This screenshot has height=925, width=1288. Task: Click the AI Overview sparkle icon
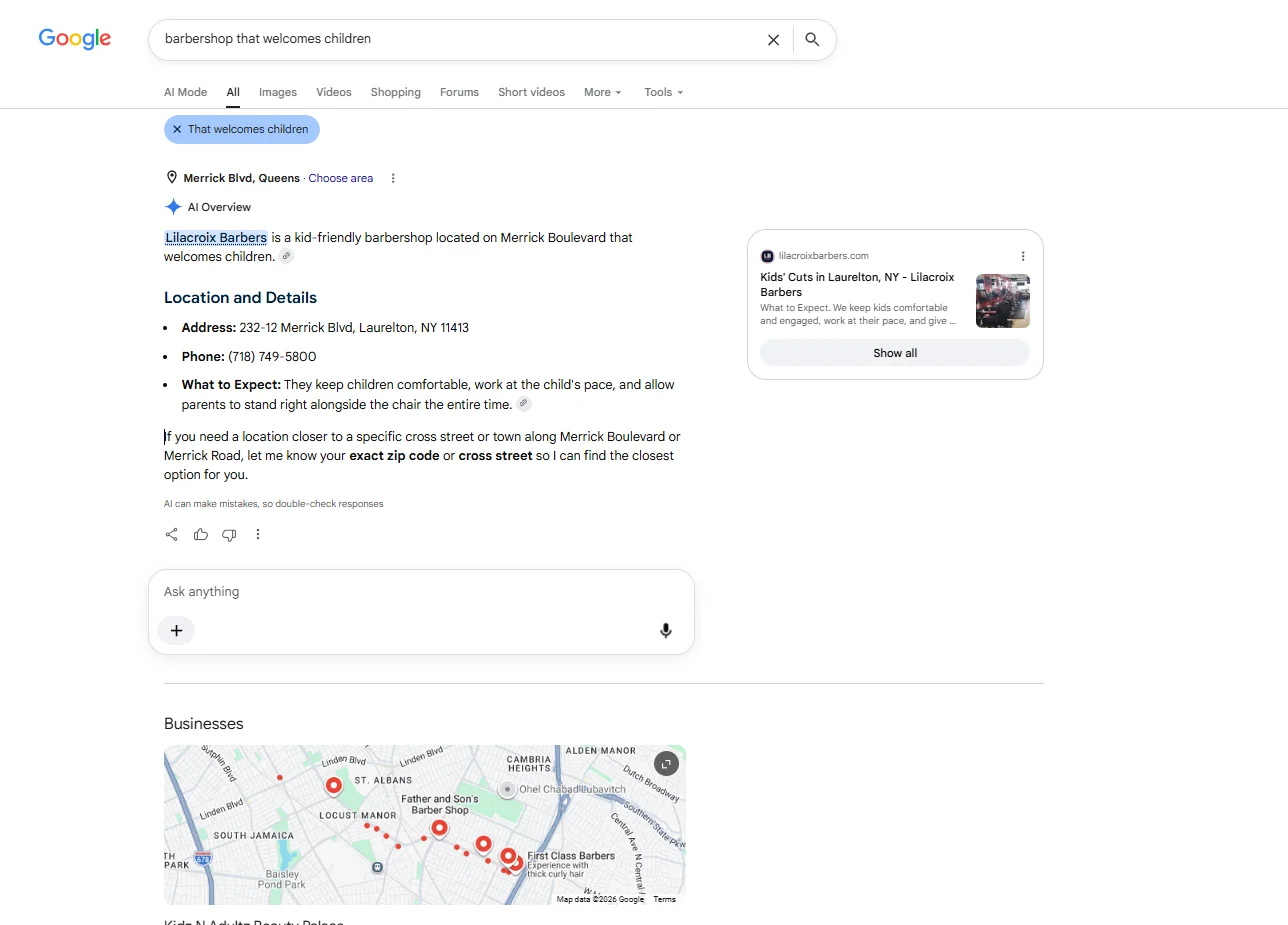pos(173,207)
